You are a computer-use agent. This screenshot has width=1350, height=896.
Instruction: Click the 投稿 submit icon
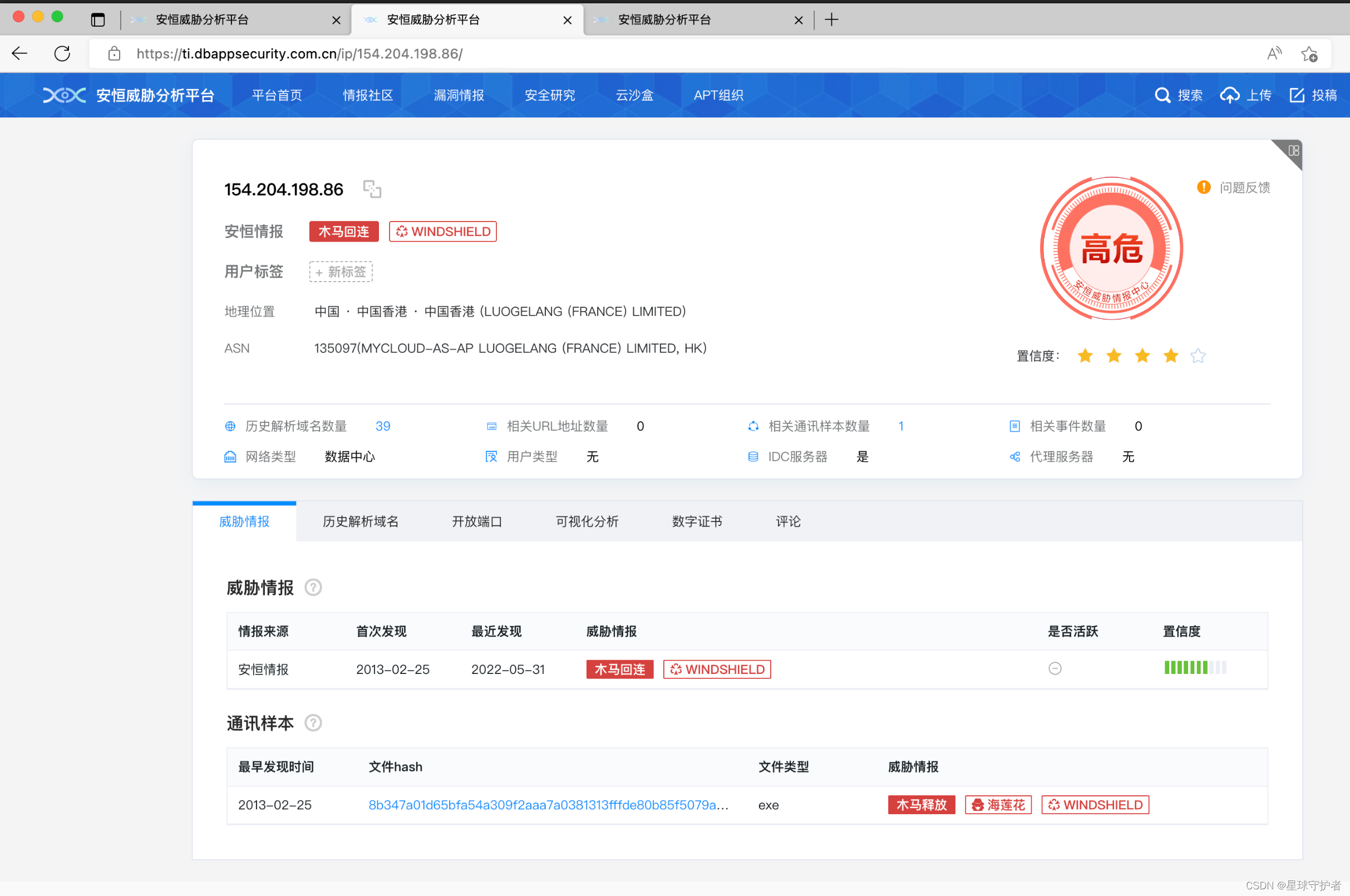1296,95
